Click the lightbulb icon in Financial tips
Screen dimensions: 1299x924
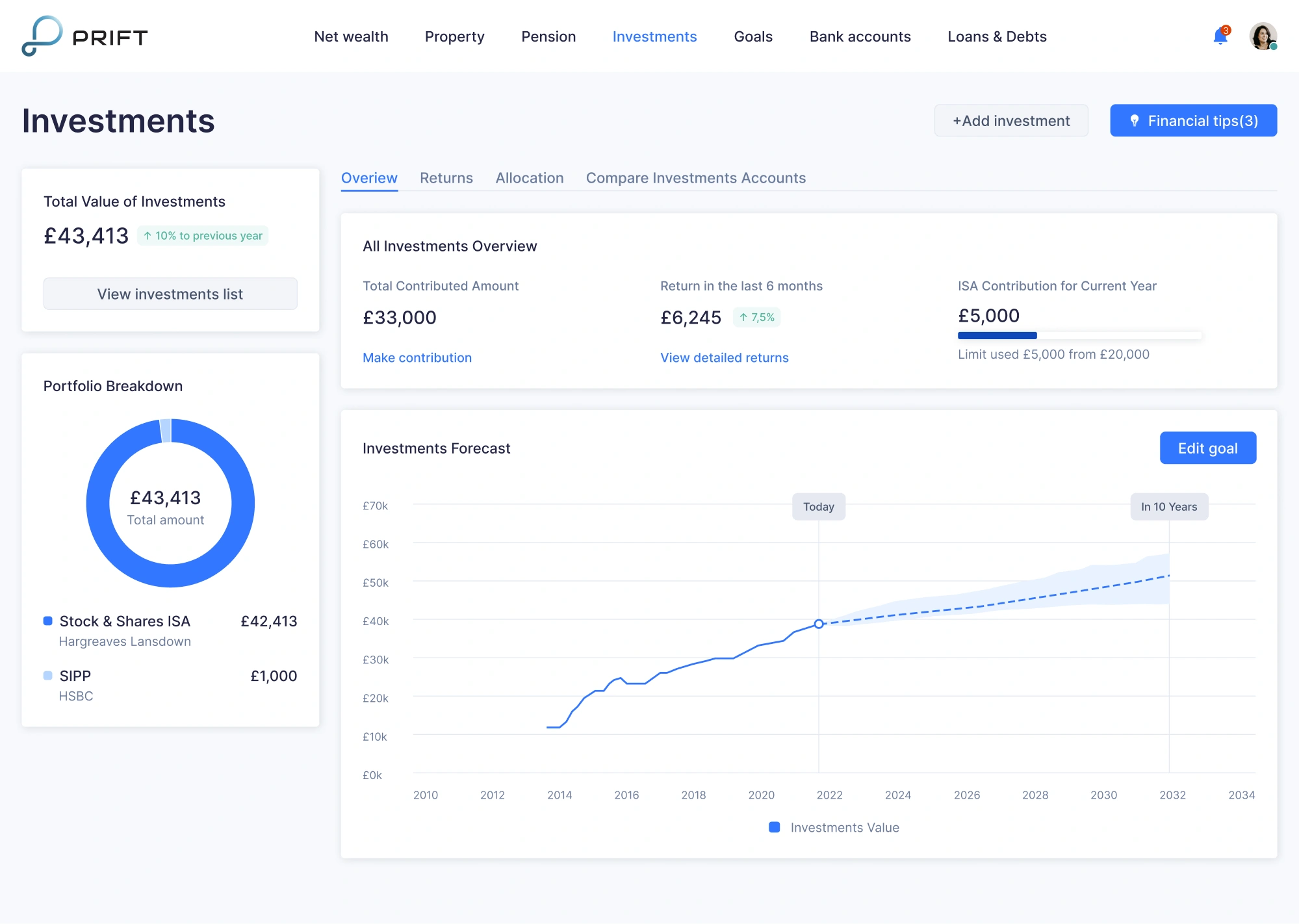tap(1135, 120)
